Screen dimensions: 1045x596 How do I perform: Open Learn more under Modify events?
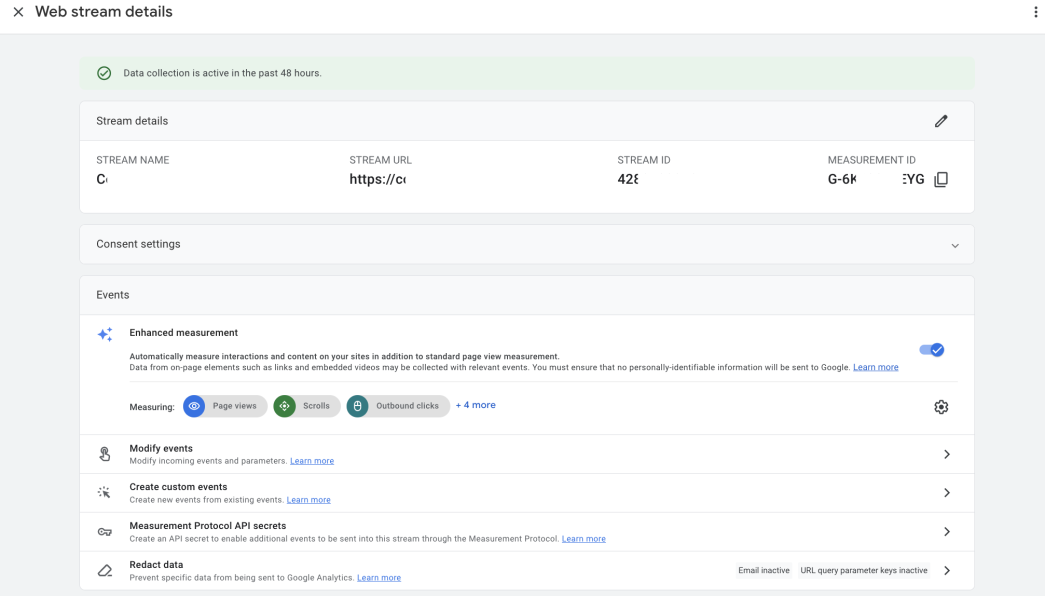pyautogui.click(x=312, y=461)
